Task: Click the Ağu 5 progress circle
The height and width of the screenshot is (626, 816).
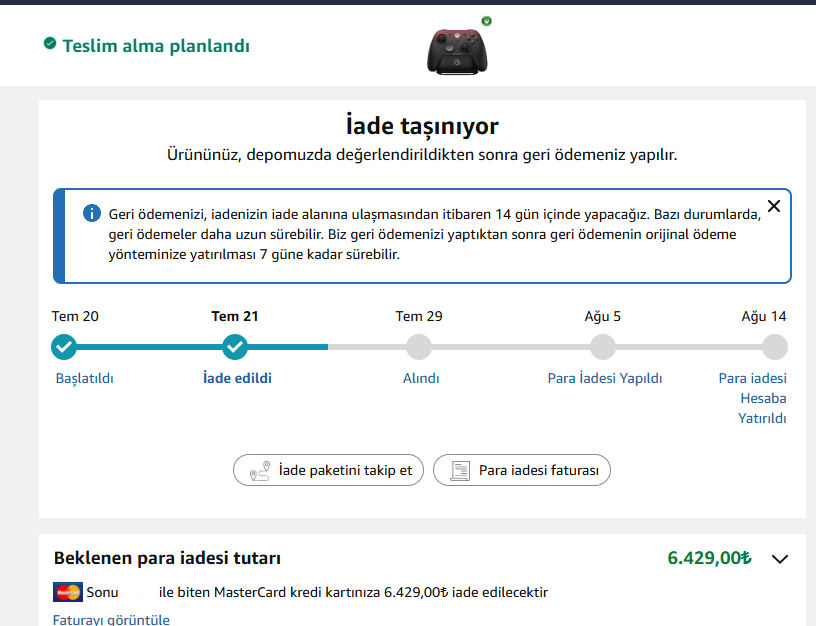Action: [x=603, y=347]
